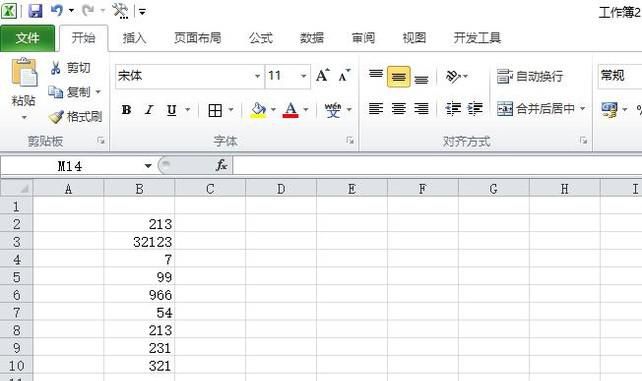Click the insert function fx icon
Image resolution: width=642 pixels, height=381 pixels.
(x=222, y=165)
